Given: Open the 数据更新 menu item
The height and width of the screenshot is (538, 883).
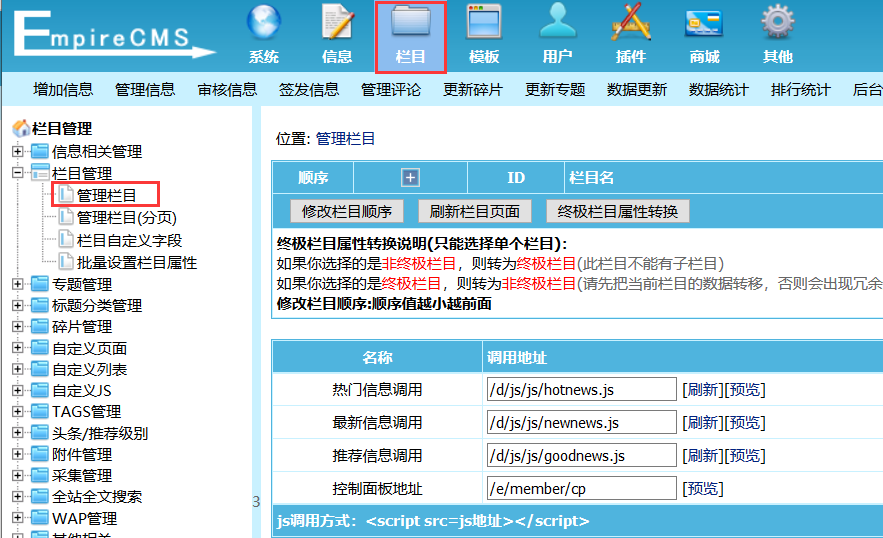Looking at the screenshot, I should (636, 90).
